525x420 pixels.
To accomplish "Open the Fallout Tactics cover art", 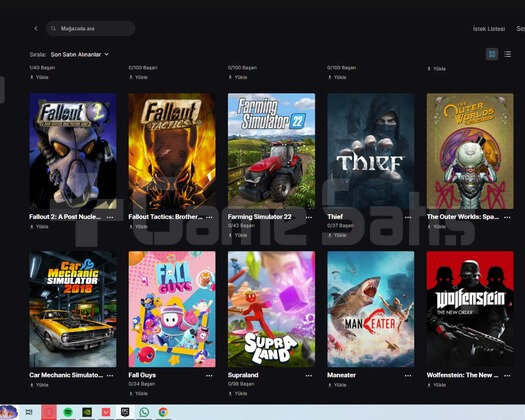I will click(x=172, y=151).
